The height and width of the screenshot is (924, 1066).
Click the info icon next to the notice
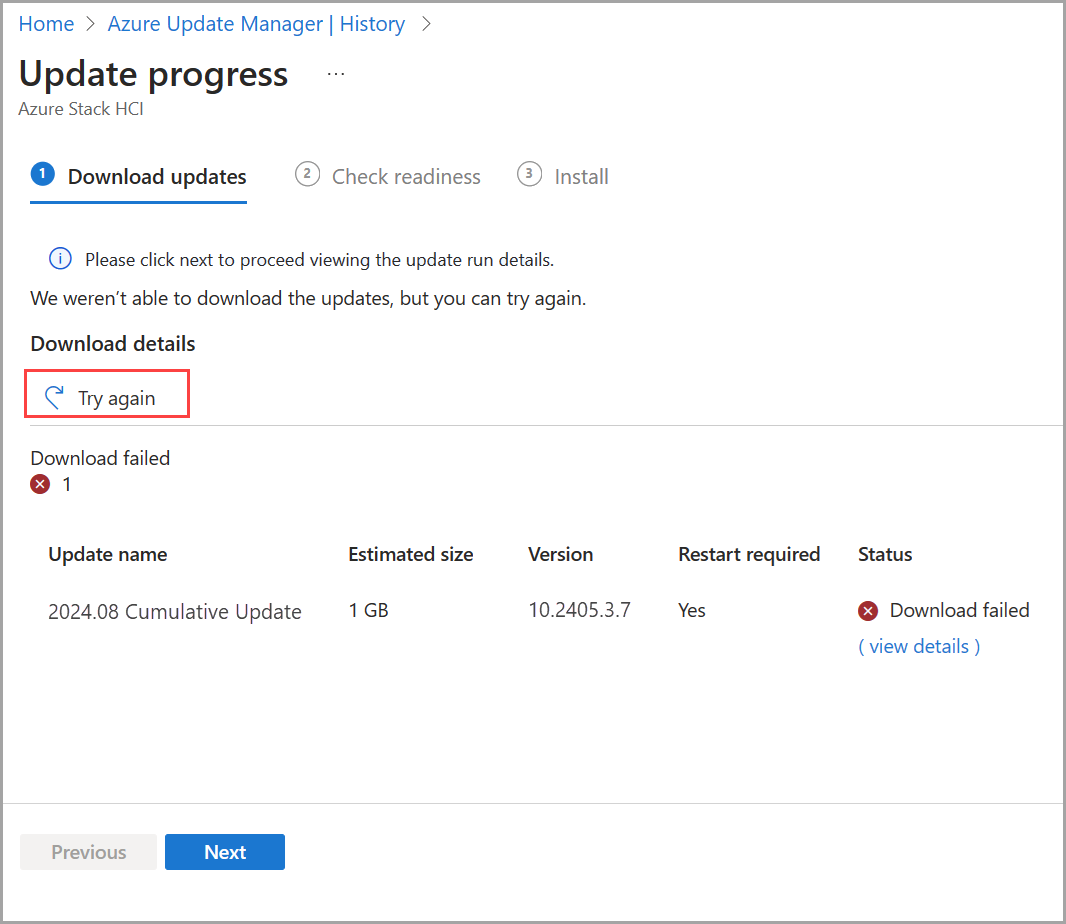click(x=60, y=259)
